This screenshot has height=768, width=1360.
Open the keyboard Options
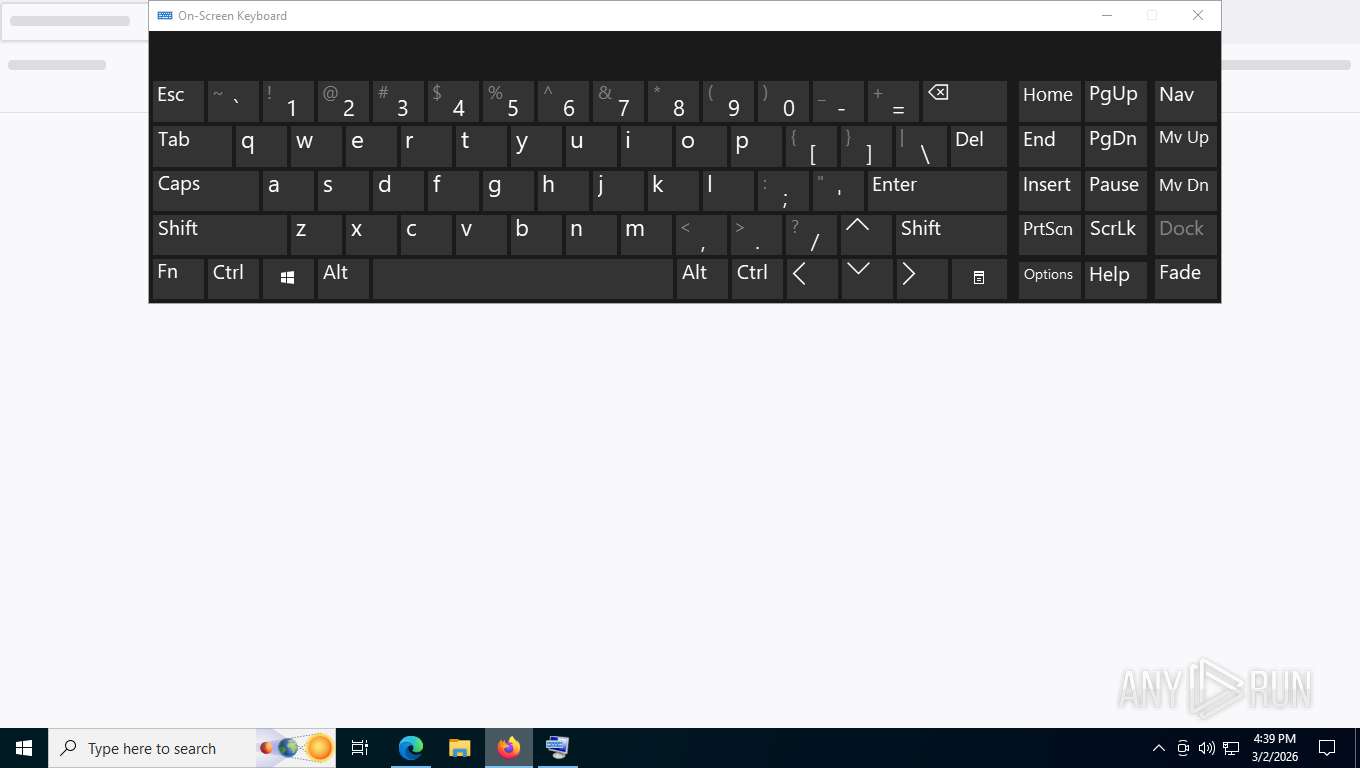tap(1049, 278)
